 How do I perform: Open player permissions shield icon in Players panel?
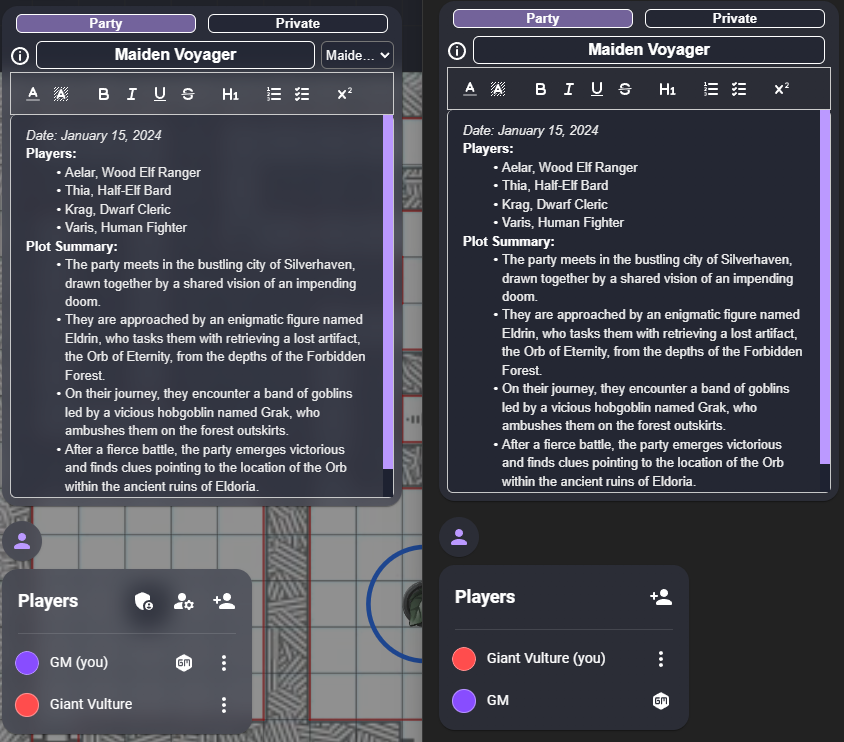pos(144,601)
